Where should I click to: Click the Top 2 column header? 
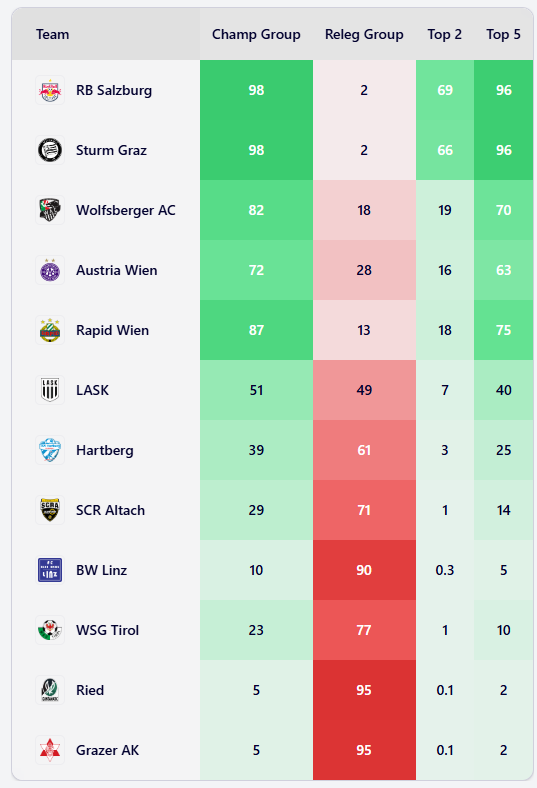point(445,34)
